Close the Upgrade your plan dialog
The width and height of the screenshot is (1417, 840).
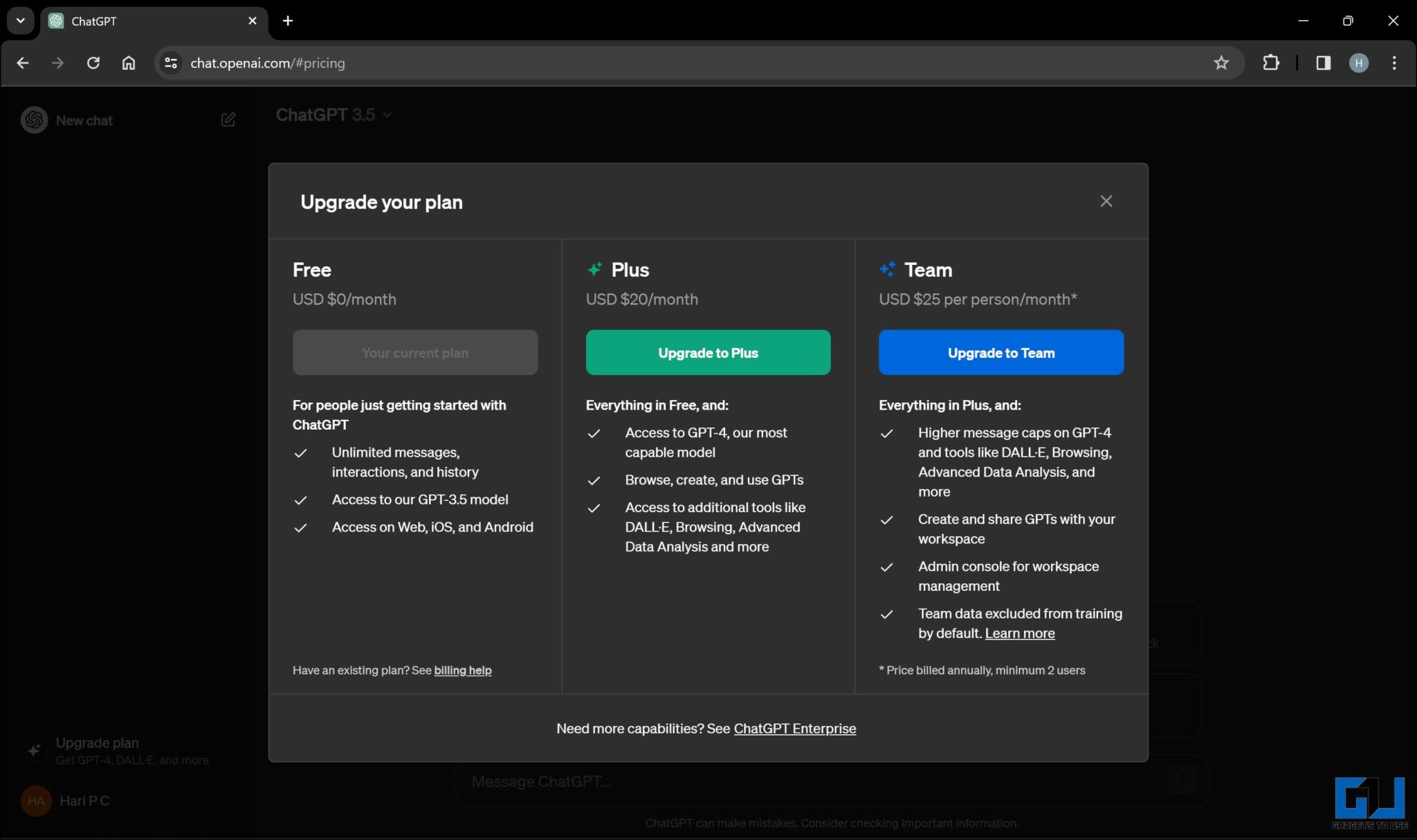coord(1106,201)
